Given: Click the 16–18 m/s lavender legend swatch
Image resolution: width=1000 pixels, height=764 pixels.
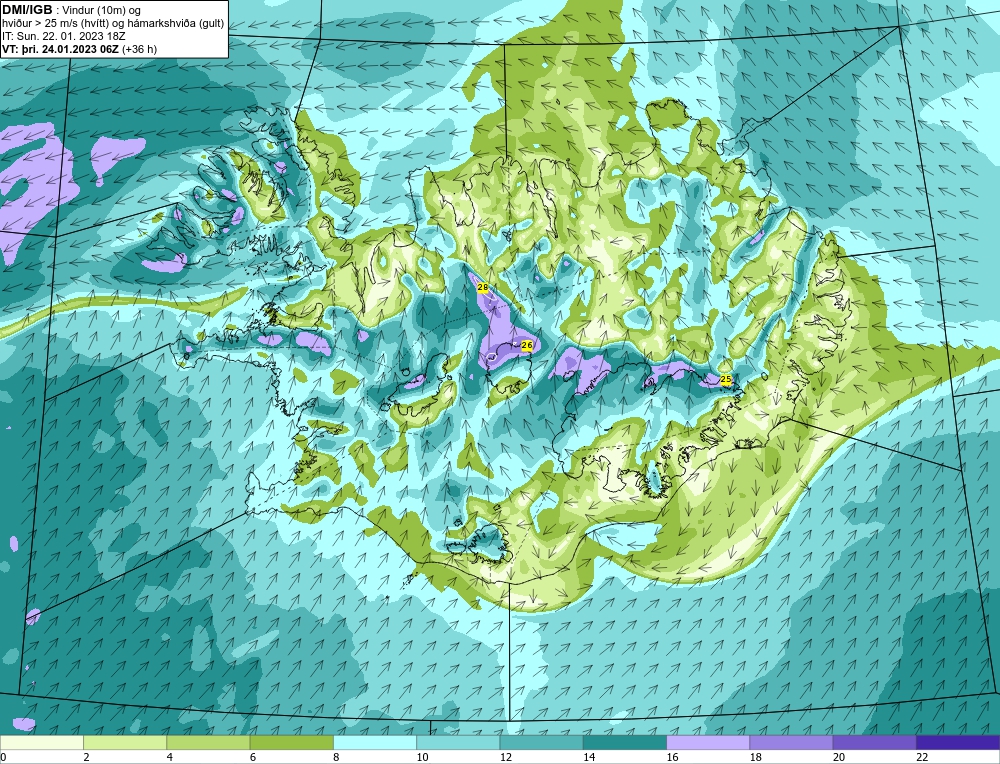Looking at the screenshot, I should coord(708,743).
